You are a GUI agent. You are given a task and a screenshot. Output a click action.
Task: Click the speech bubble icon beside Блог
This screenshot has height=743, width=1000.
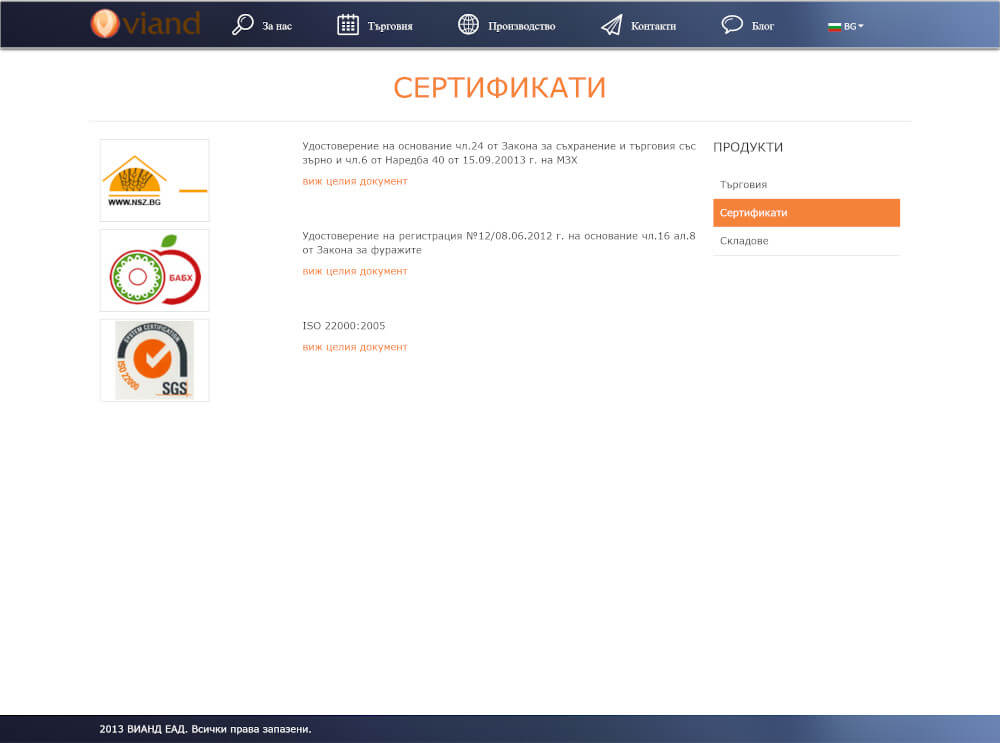732,25
